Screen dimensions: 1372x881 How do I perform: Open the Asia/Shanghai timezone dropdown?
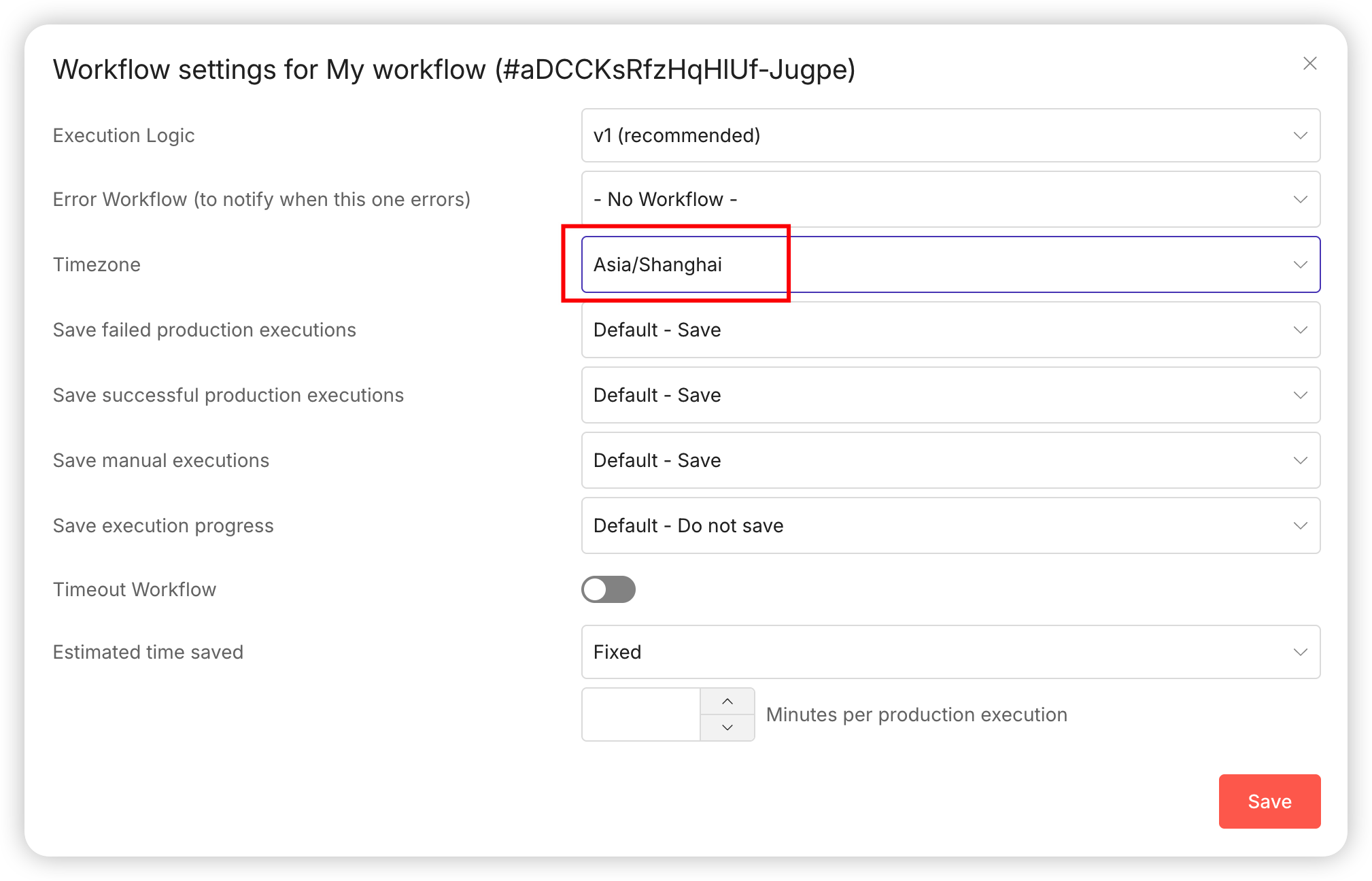[950, 264]
